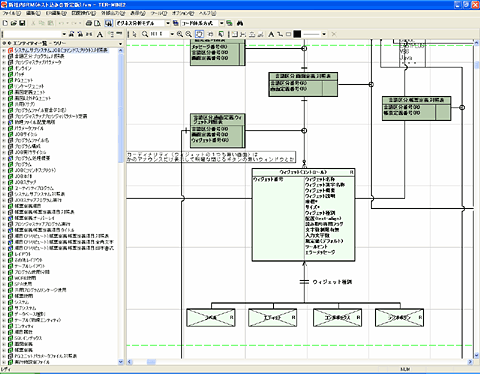This screenshot has width=480, height=374.
Task: Click the printer icon in toolbar
Action: (x=89, y=23)
